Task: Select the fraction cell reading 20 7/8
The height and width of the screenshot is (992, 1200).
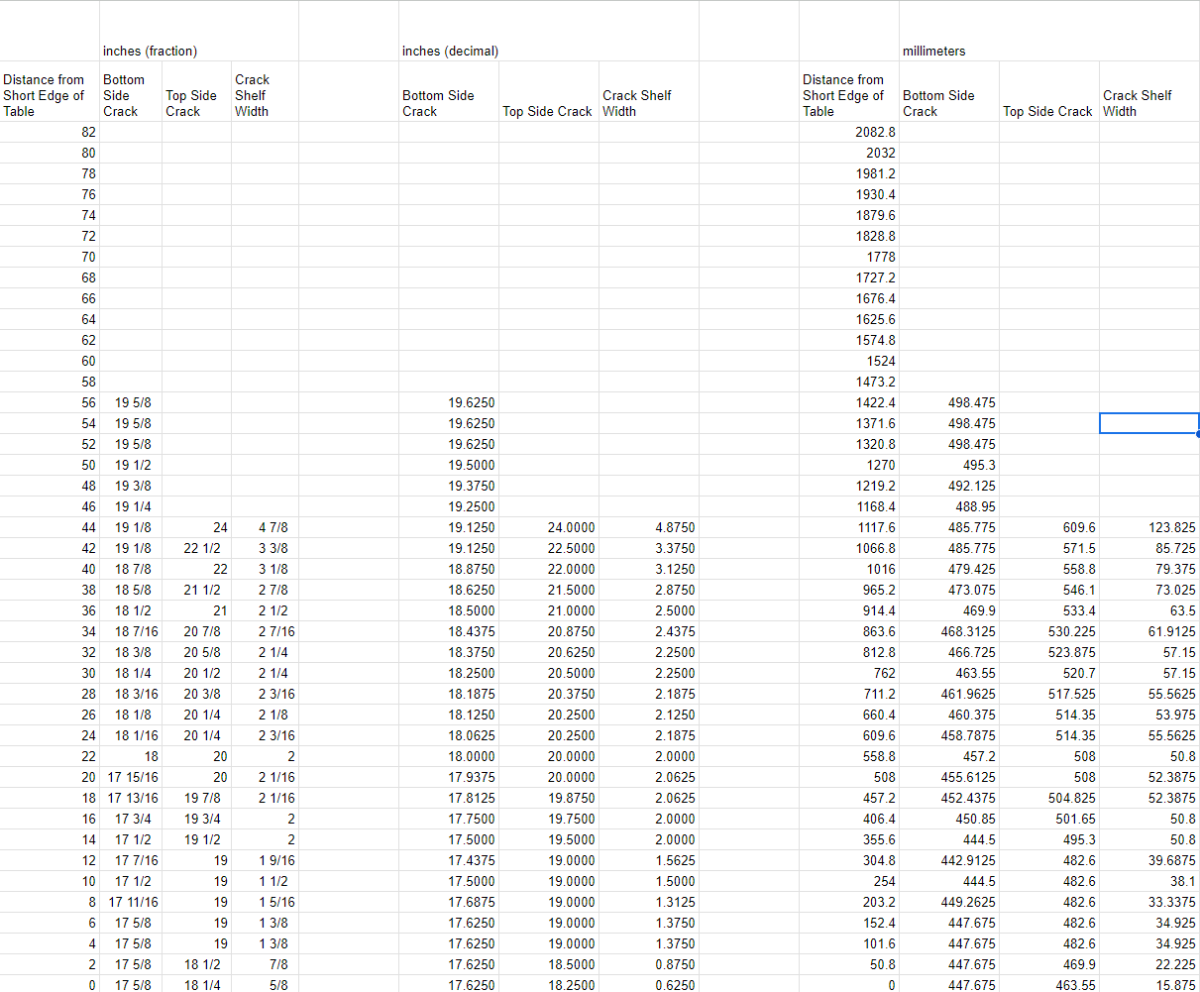Action: tap(197, 631)
